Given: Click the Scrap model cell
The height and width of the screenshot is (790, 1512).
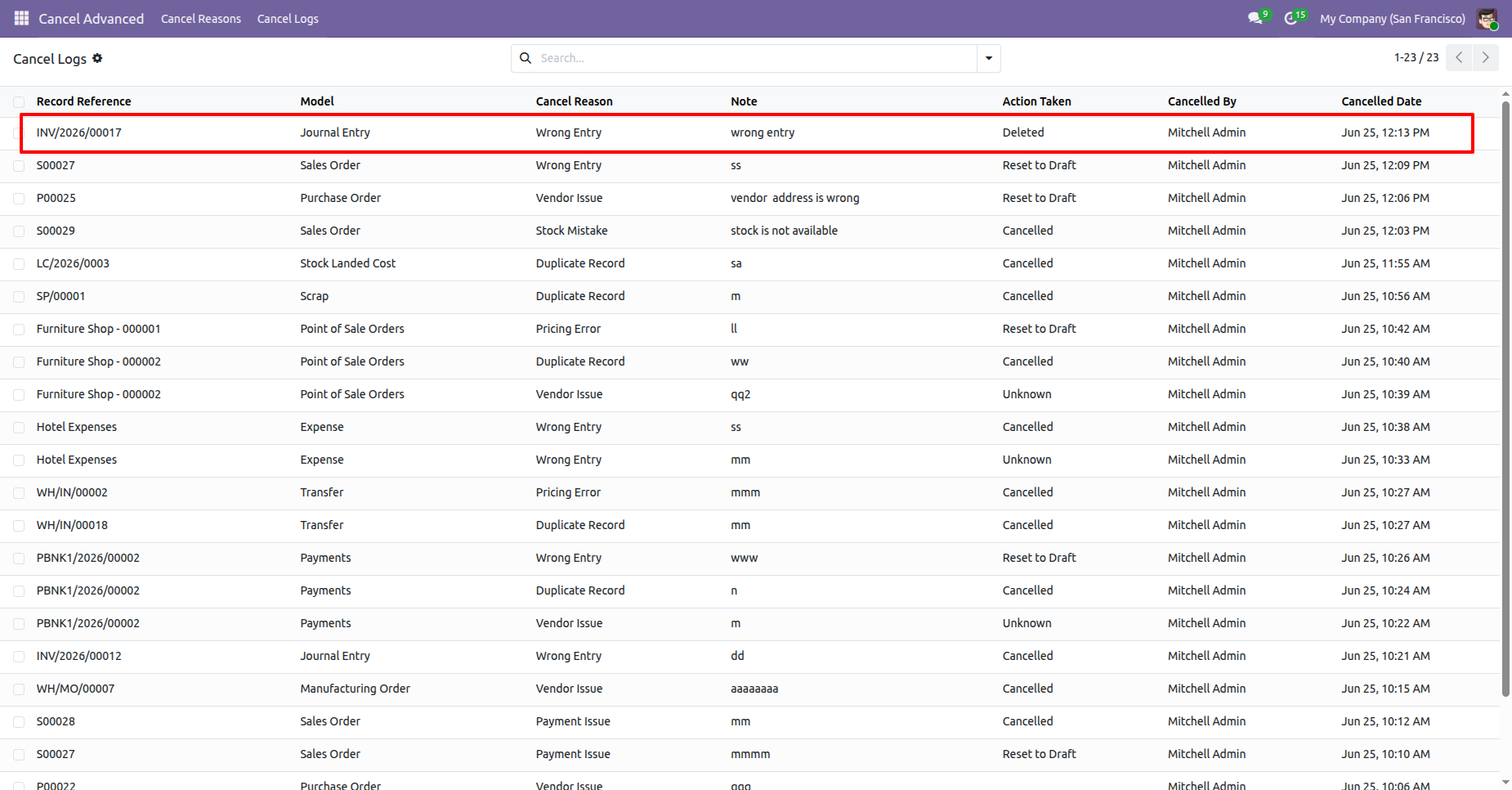Looking at the screenshot, I should coord(314,296).
